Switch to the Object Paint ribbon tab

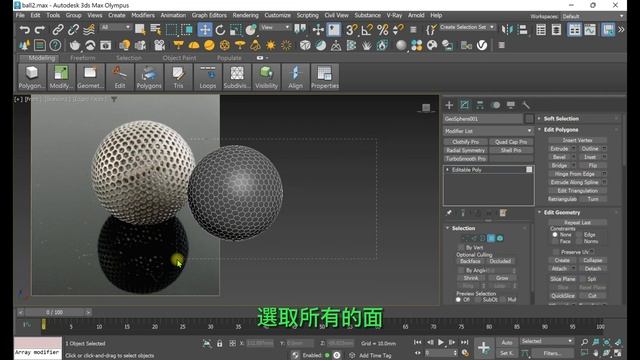(x=179, y=58)
